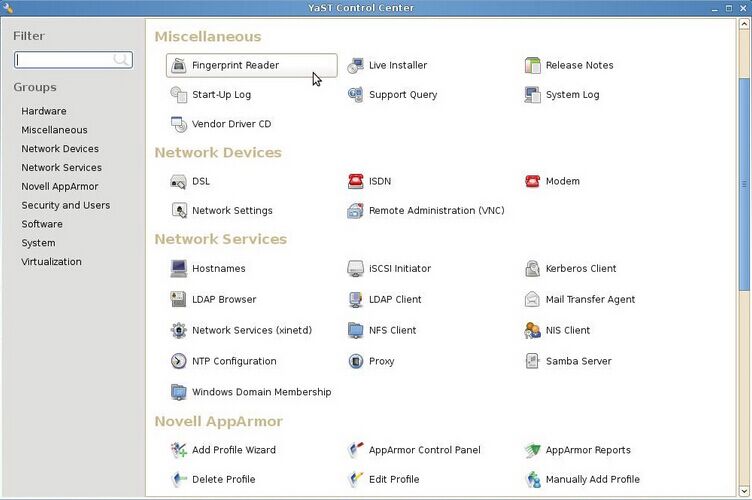Click the YaST icon in title bar

[8, 8]
